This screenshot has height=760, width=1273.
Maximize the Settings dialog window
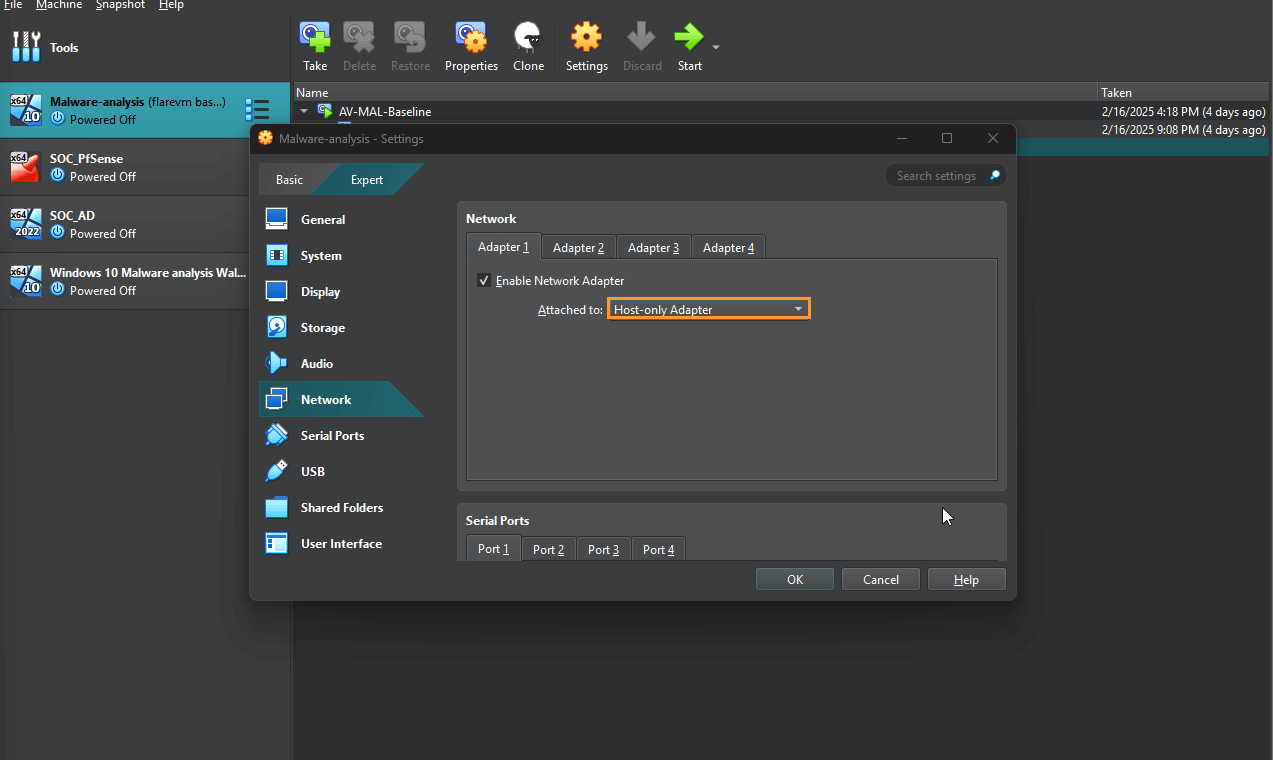[x=946, y=138]
